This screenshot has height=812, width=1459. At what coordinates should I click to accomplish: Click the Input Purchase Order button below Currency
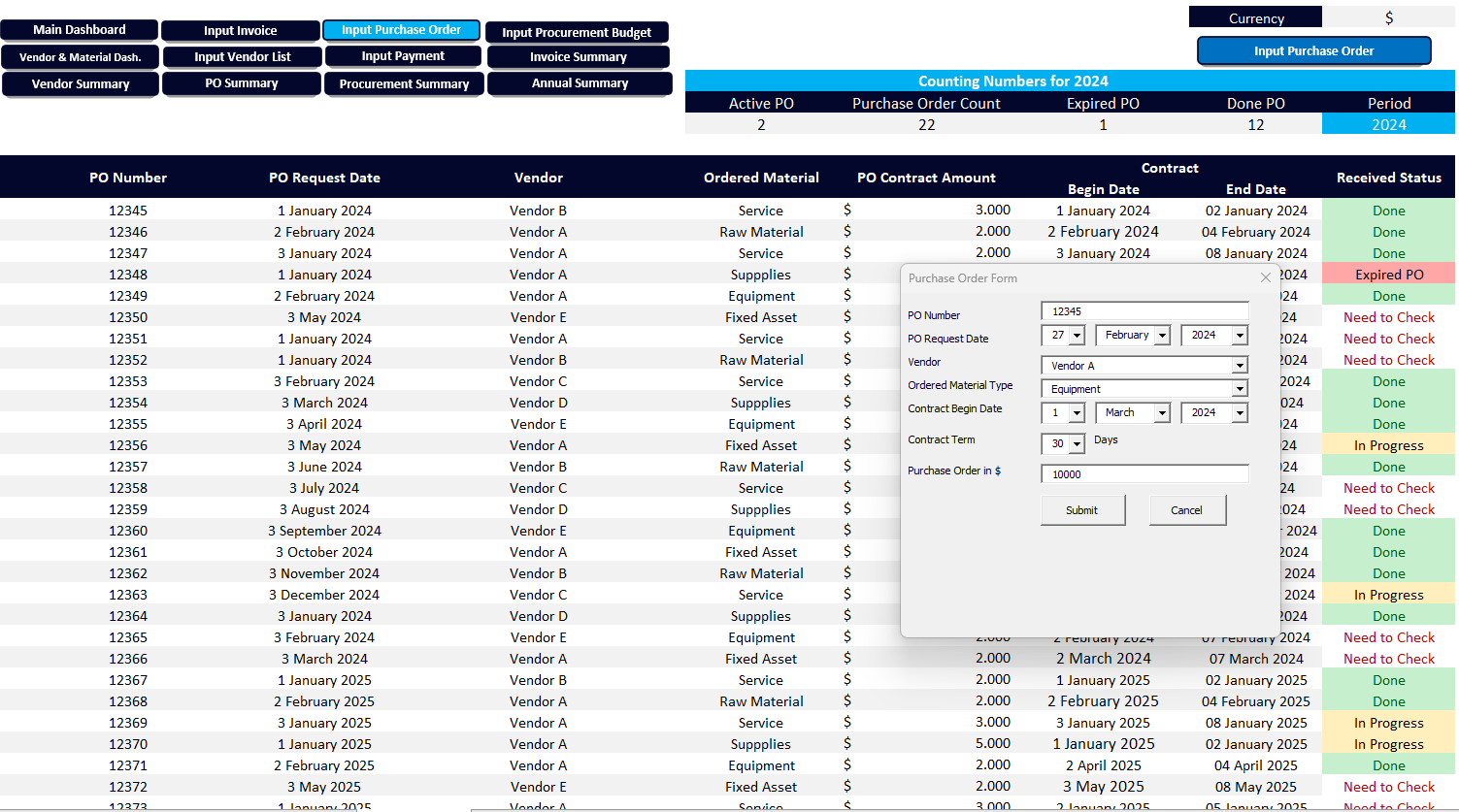tap(1314, 51)
